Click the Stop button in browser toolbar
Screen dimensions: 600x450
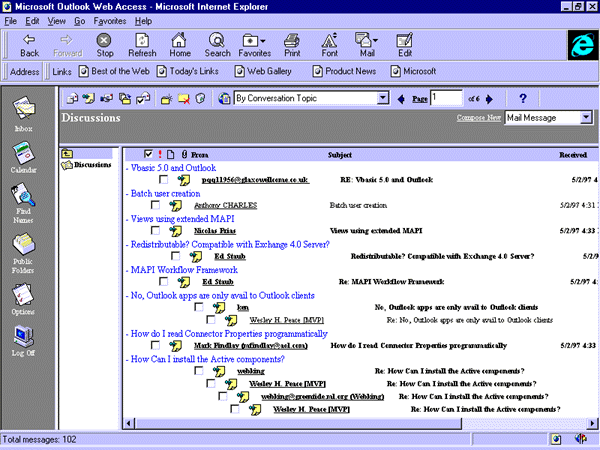click(105, 44)
